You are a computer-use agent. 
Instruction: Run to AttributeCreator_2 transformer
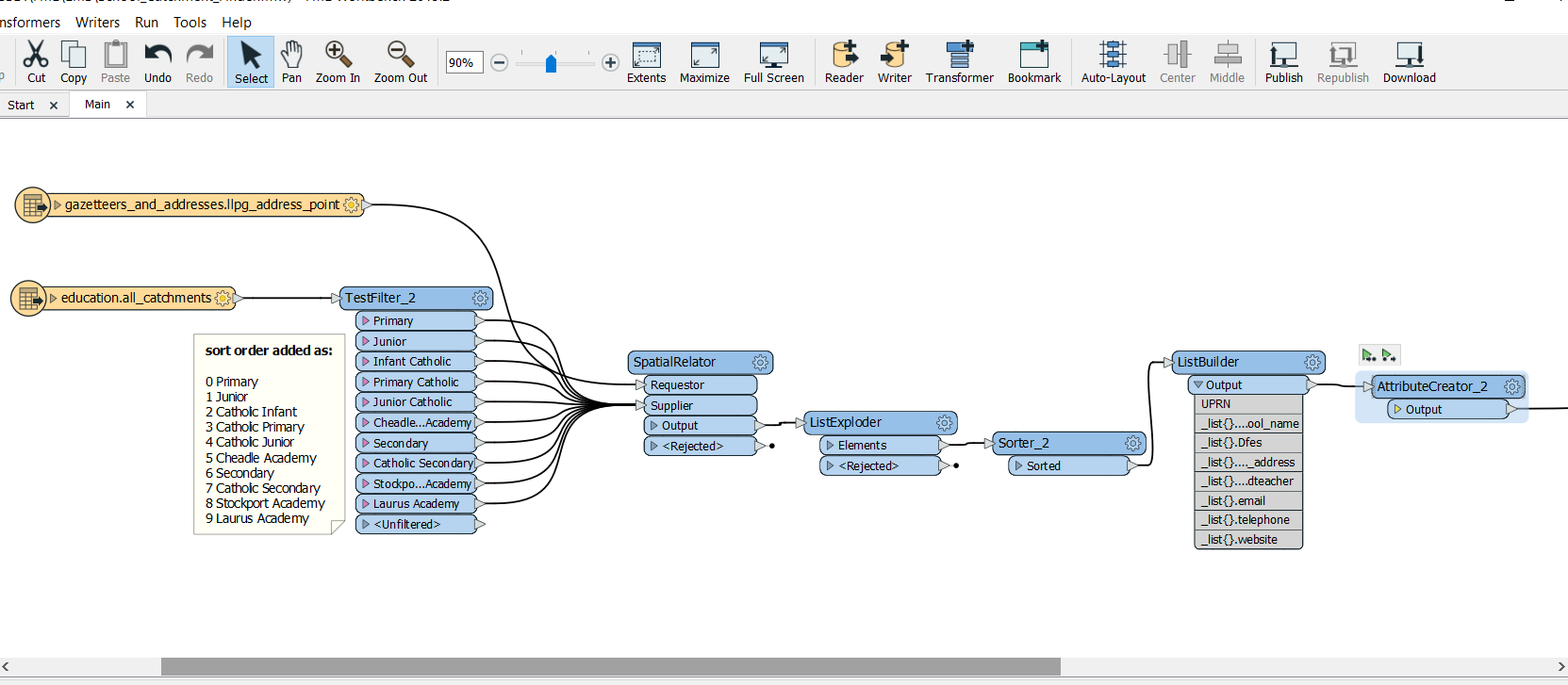1369,355
